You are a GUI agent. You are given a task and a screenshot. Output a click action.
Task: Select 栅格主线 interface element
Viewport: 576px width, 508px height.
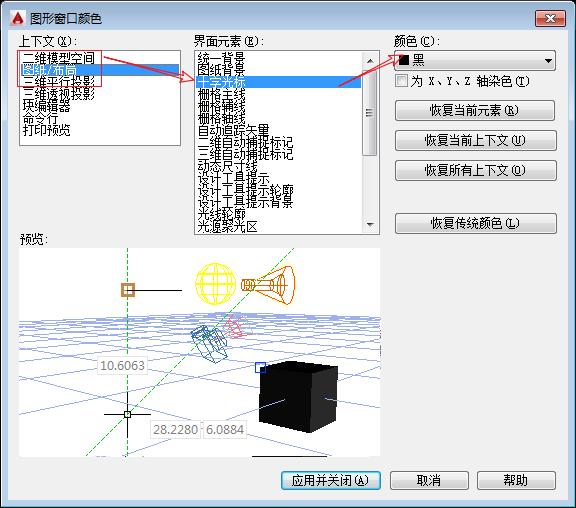tap(221, 94)
